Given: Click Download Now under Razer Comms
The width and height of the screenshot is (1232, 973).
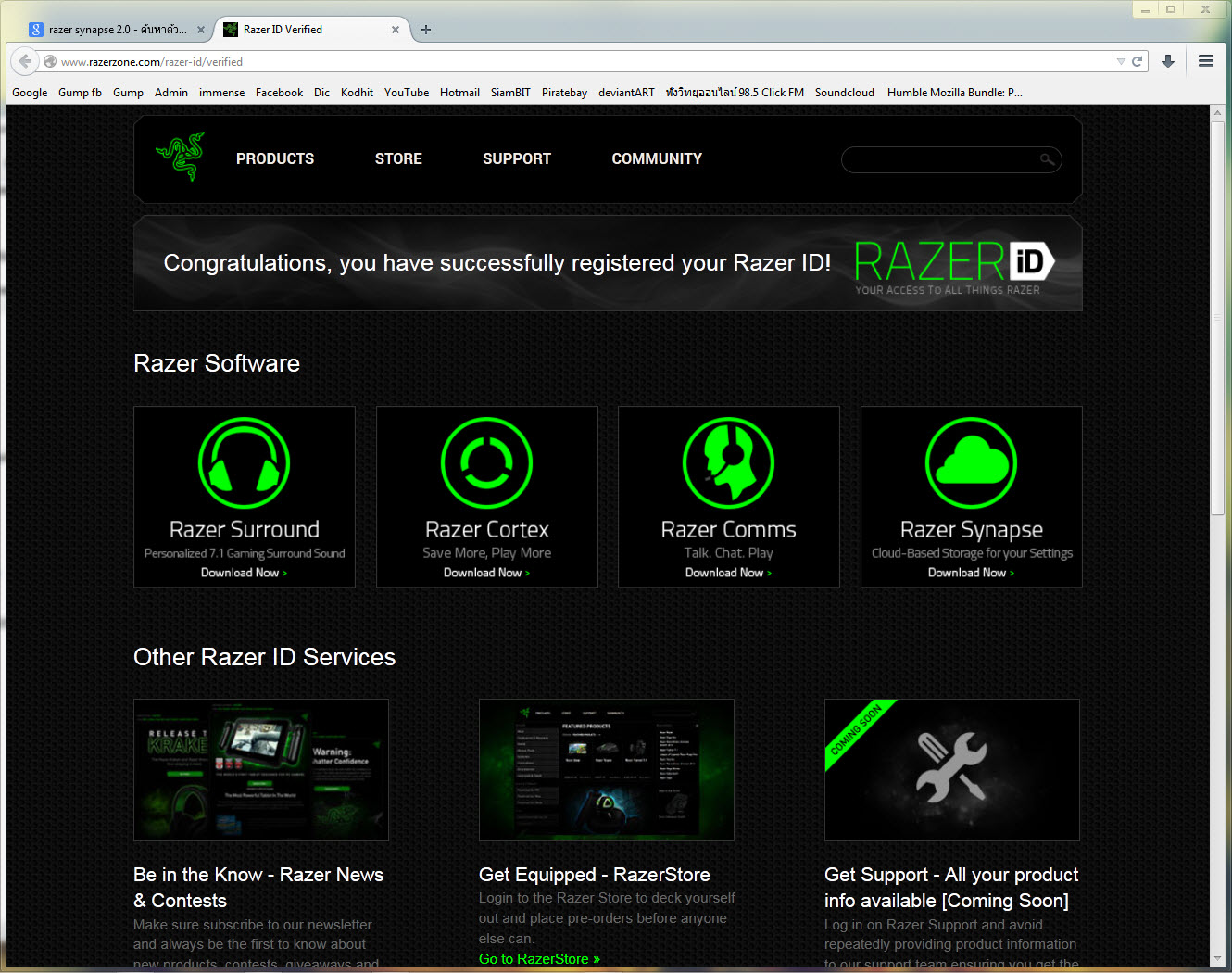Looking at the screenshot, I should [x=729, y=573].
